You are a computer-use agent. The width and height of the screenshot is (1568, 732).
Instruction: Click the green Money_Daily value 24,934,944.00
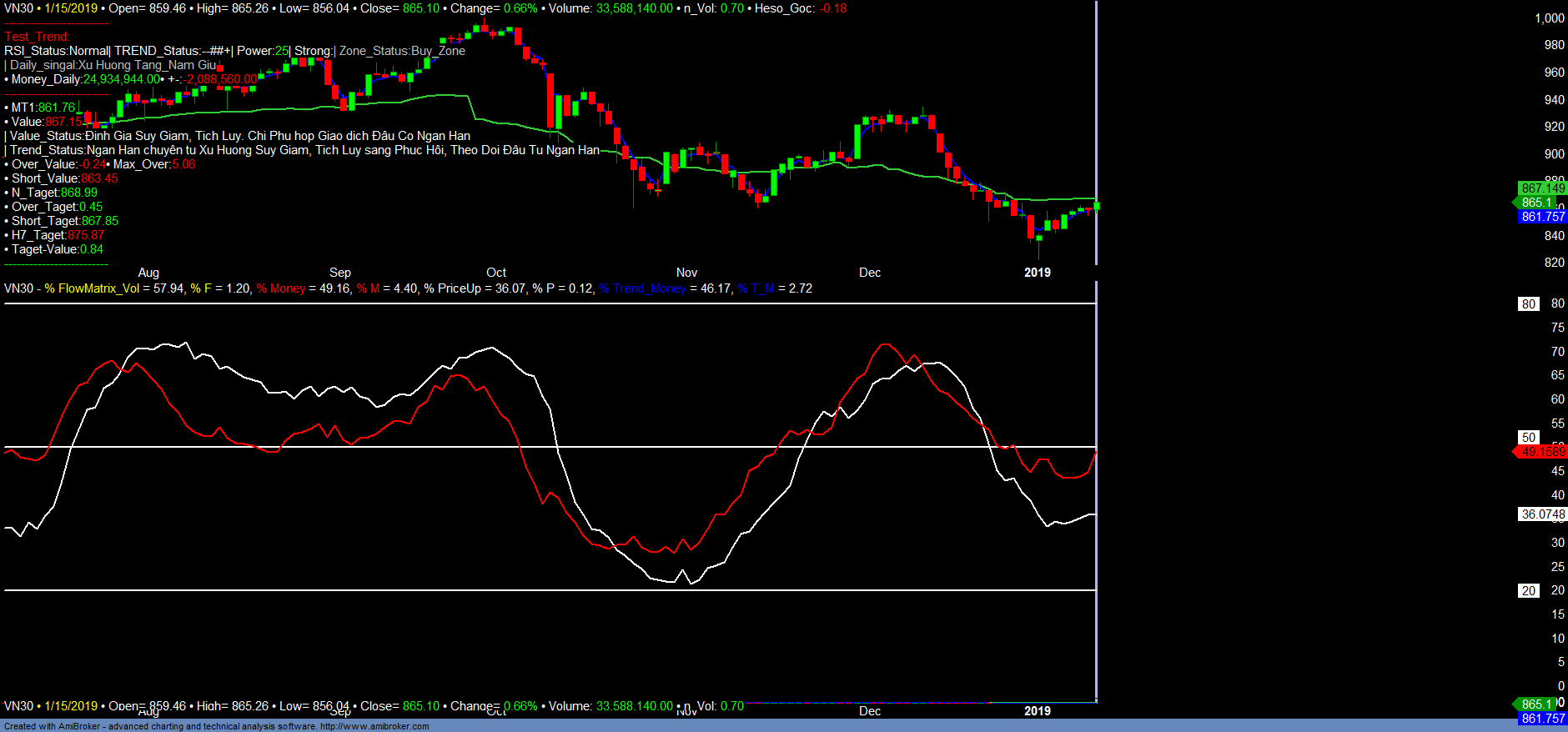tap(121, 79)
